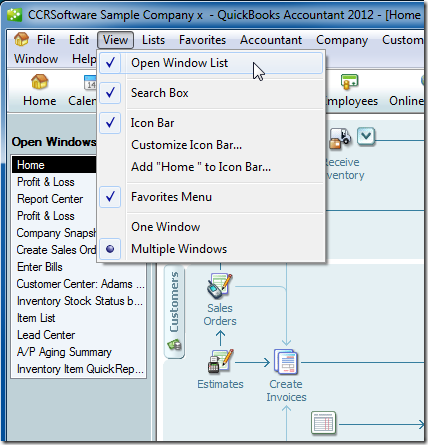Open the Favorites menu in menu bar
This screenshot has width=428, height=445.
[202, 40]
